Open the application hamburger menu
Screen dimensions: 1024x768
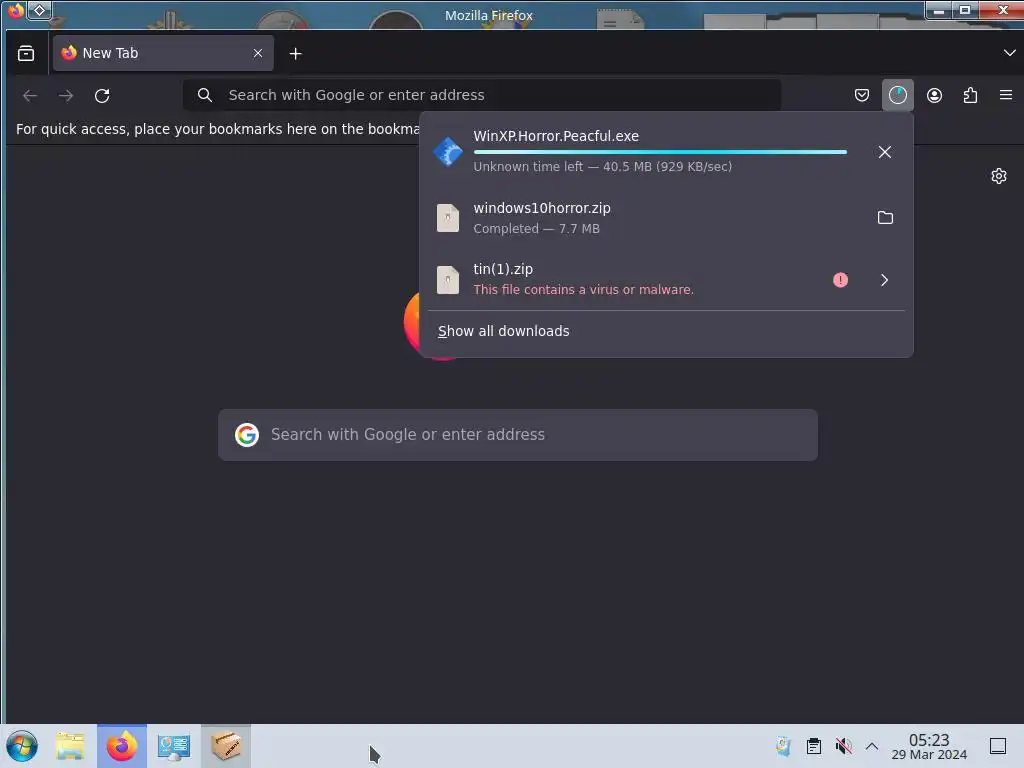pyautogui.click(x=1006, y=95)
